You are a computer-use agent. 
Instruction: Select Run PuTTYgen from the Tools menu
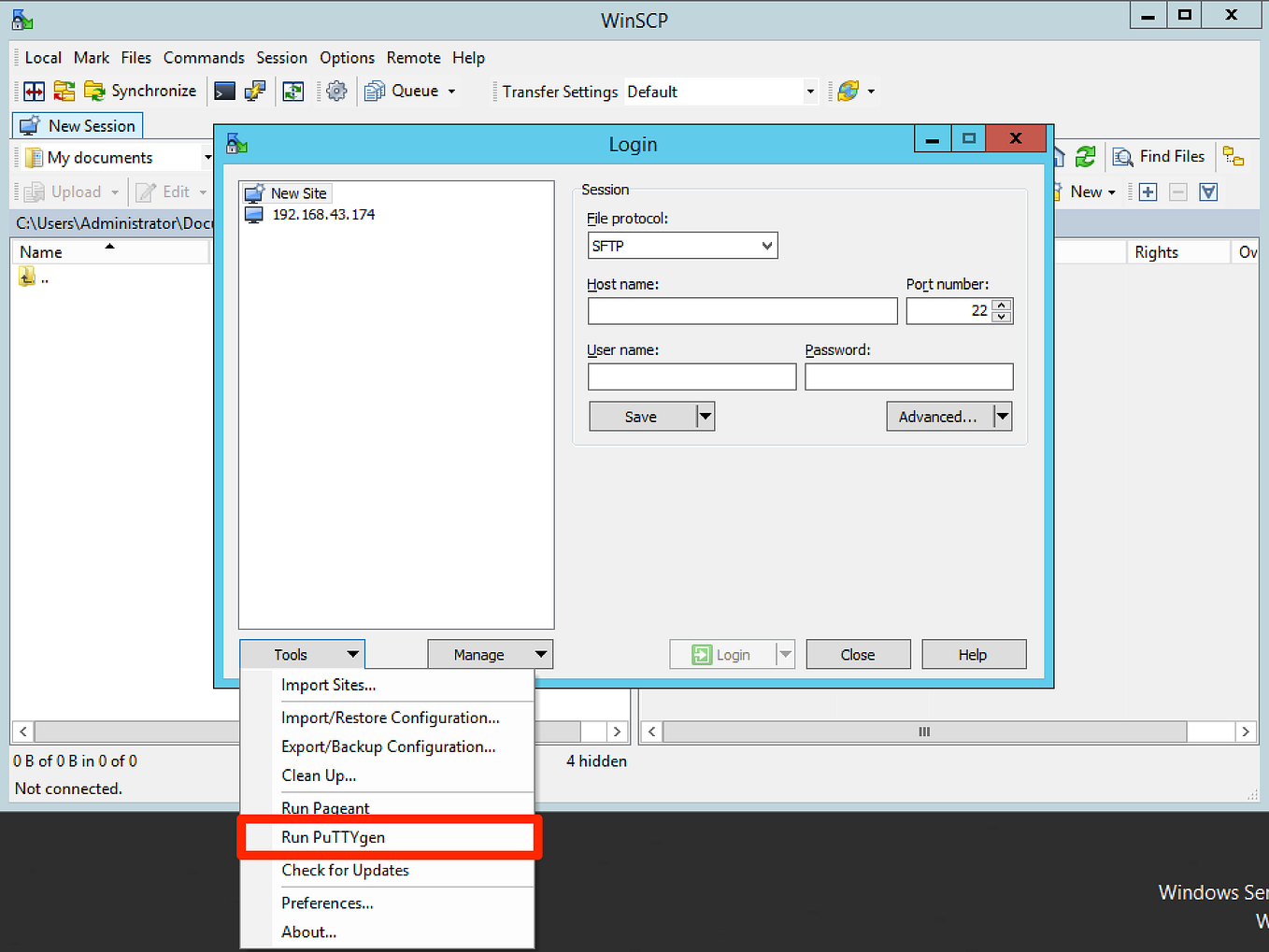[333, 837]
